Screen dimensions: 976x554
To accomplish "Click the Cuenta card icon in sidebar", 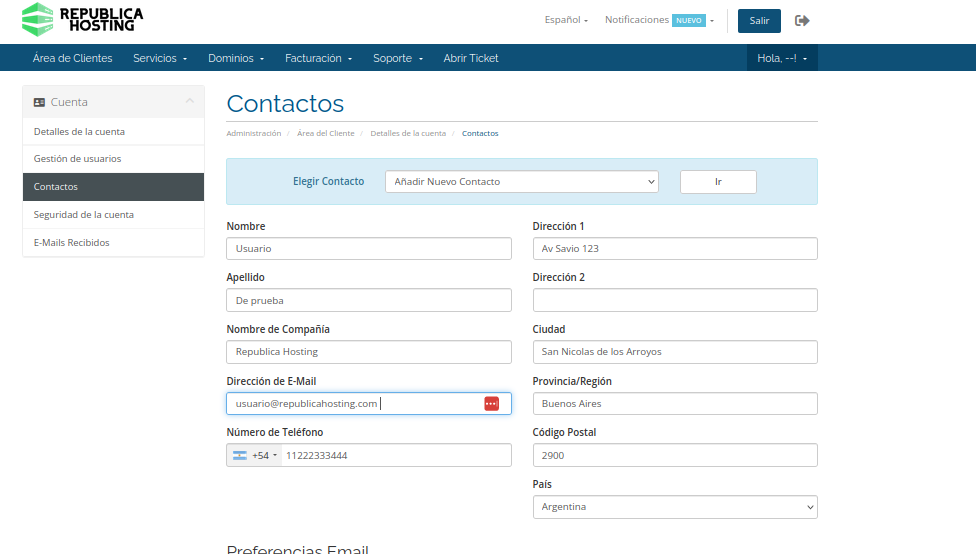I will (39, 102).
